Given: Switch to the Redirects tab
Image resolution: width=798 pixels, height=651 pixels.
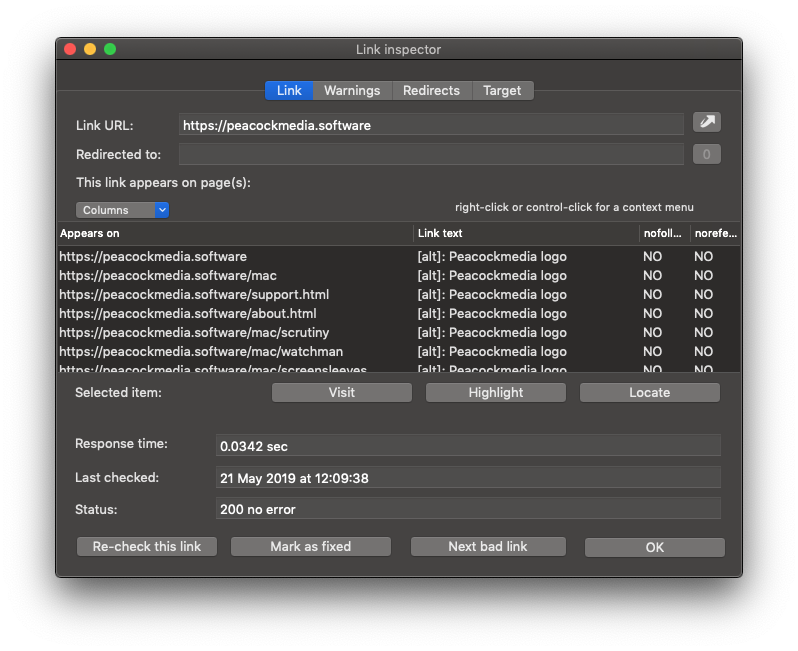Looking at the screenshot, I should (x=431, y=91).
